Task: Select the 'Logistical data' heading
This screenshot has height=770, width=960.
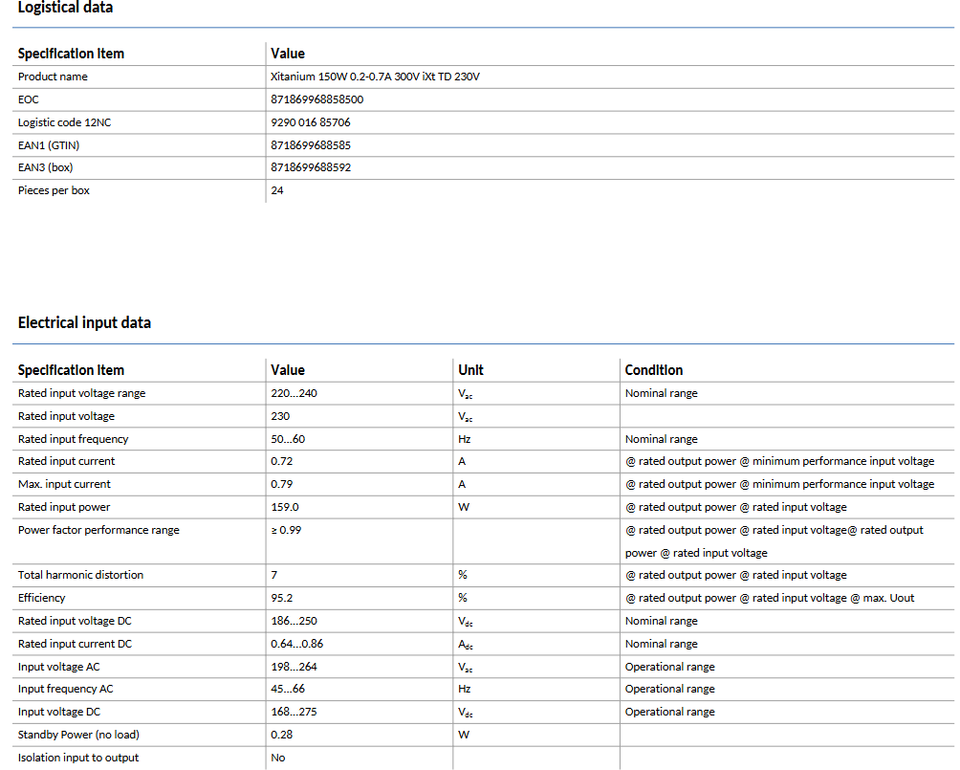Action: coord(65,7)
